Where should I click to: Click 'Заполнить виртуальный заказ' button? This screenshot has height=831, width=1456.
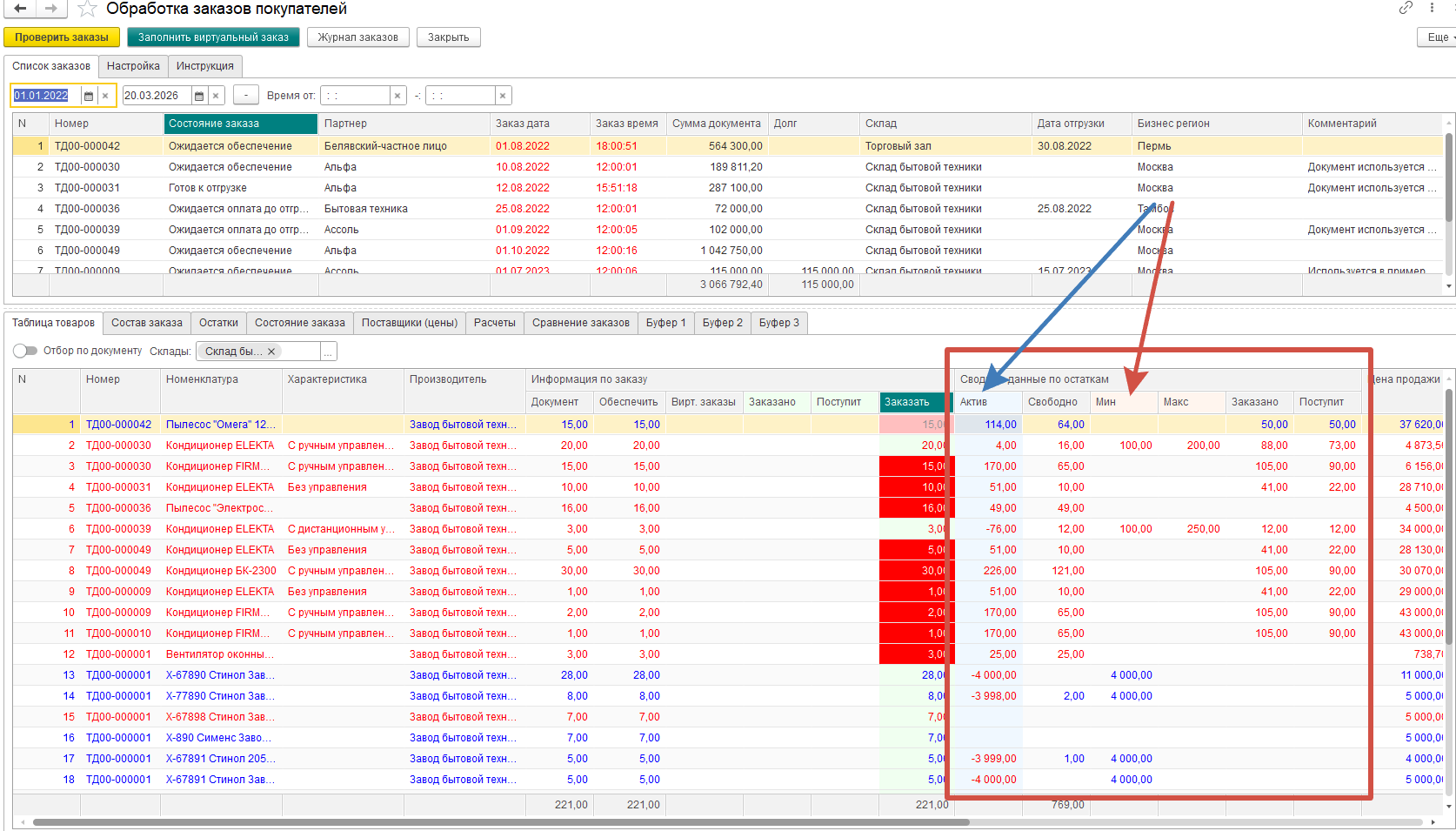(213, 37)
